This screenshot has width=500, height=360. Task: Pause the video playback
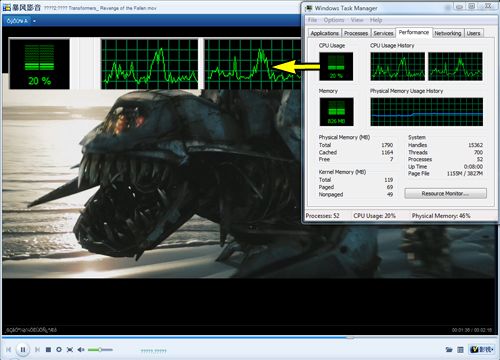click(x=23, y=349)
